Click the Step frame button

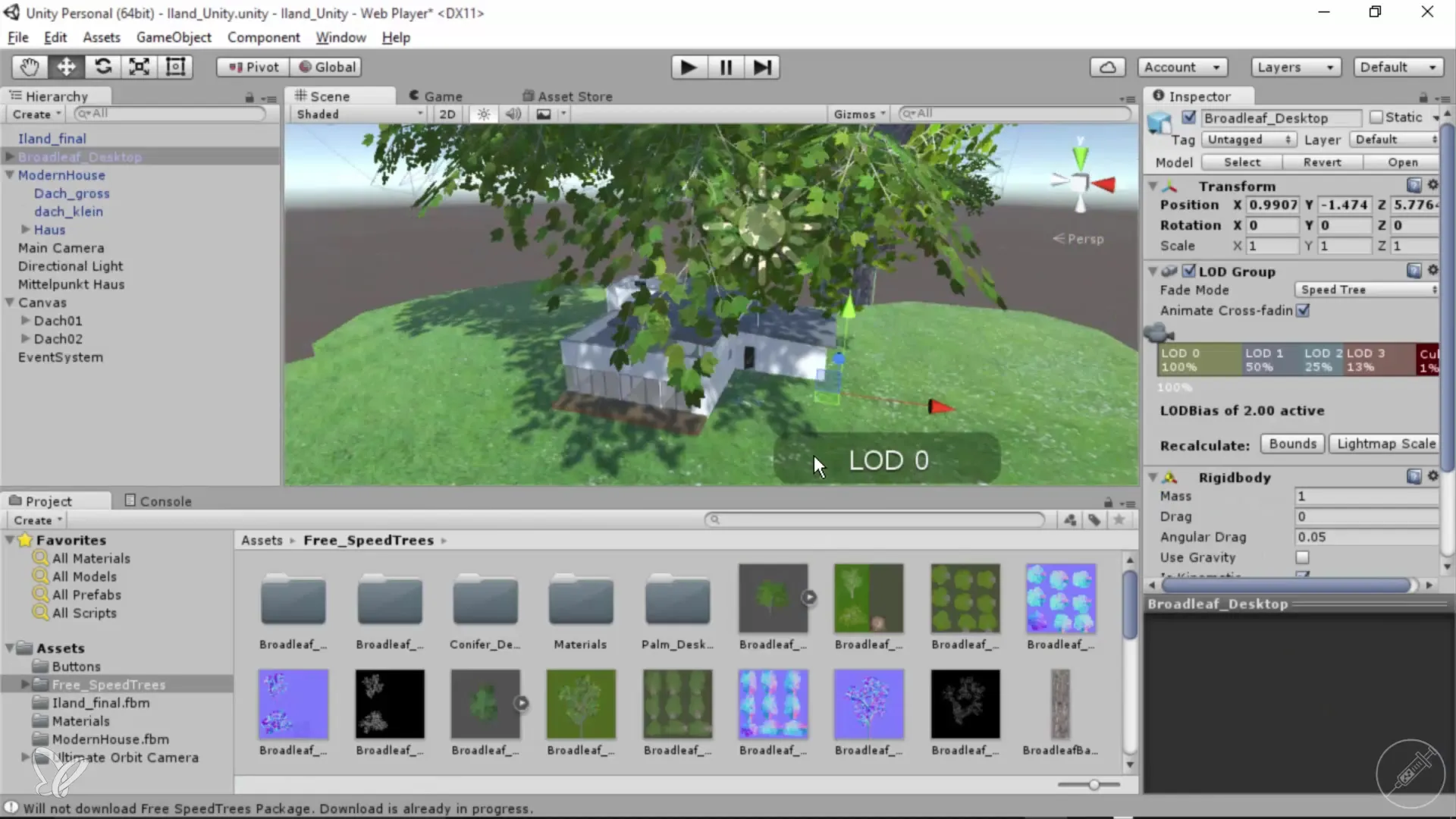[x=762, y=67]
